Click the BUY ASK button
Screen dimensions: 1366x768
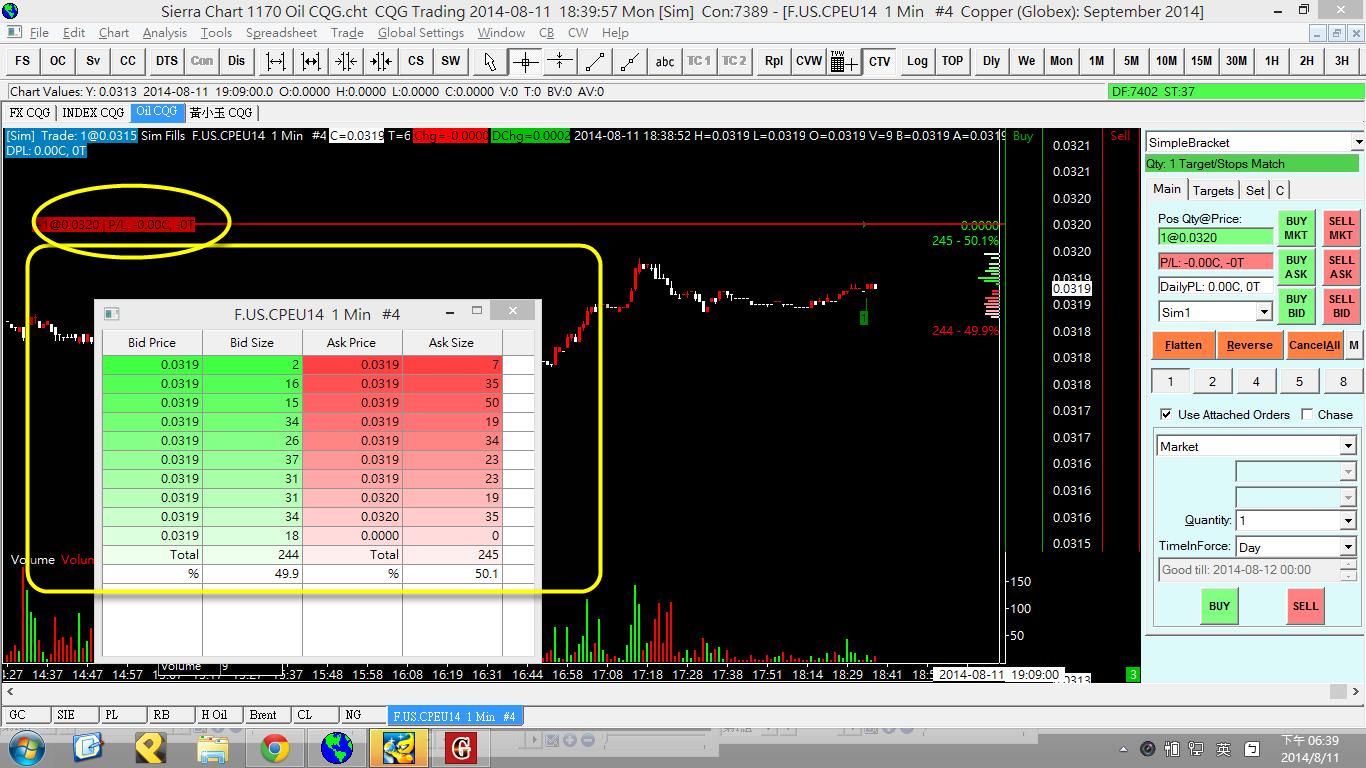point(1296,267)
